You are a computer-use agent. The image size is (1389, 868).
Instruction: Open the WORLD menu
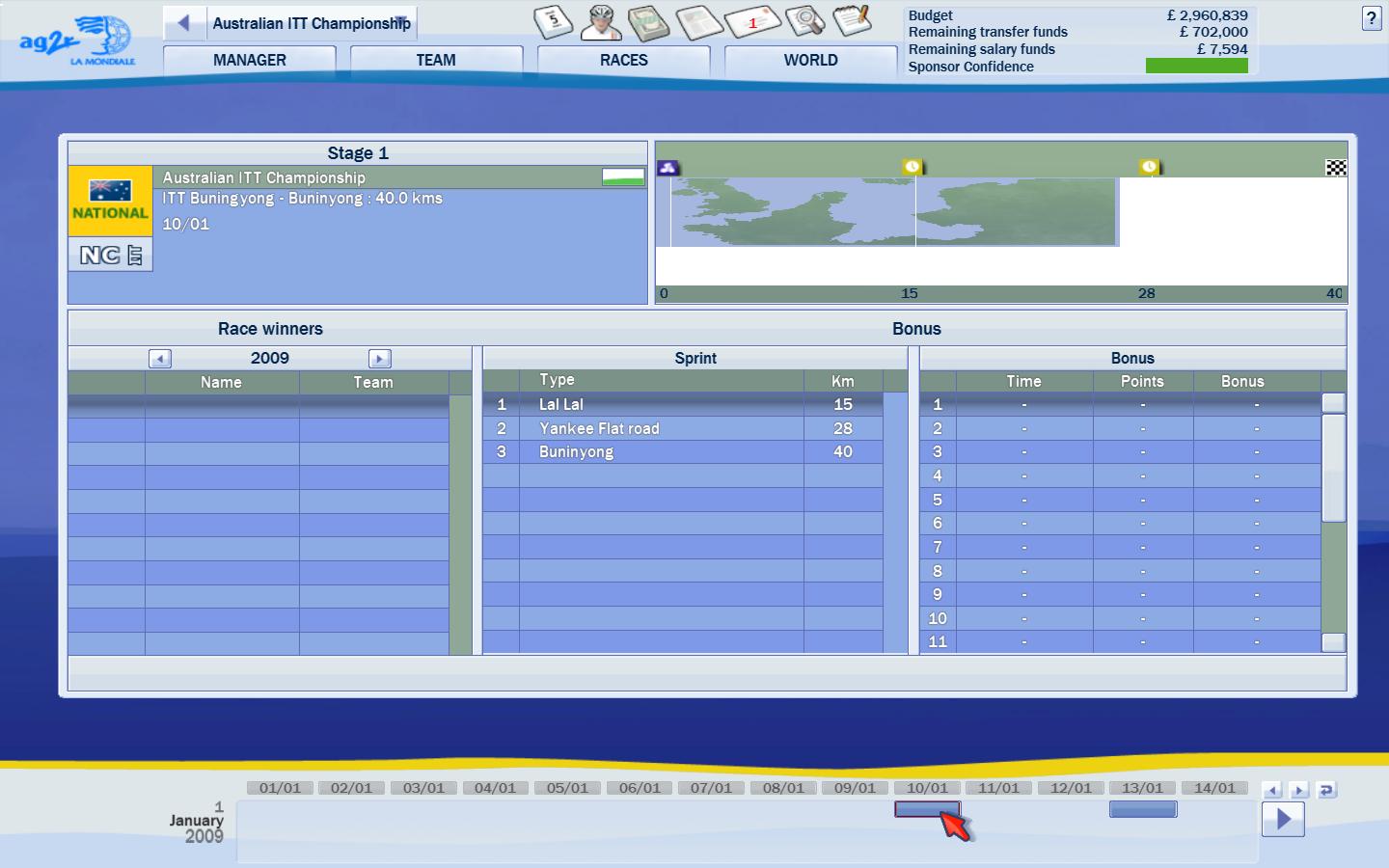810,60
